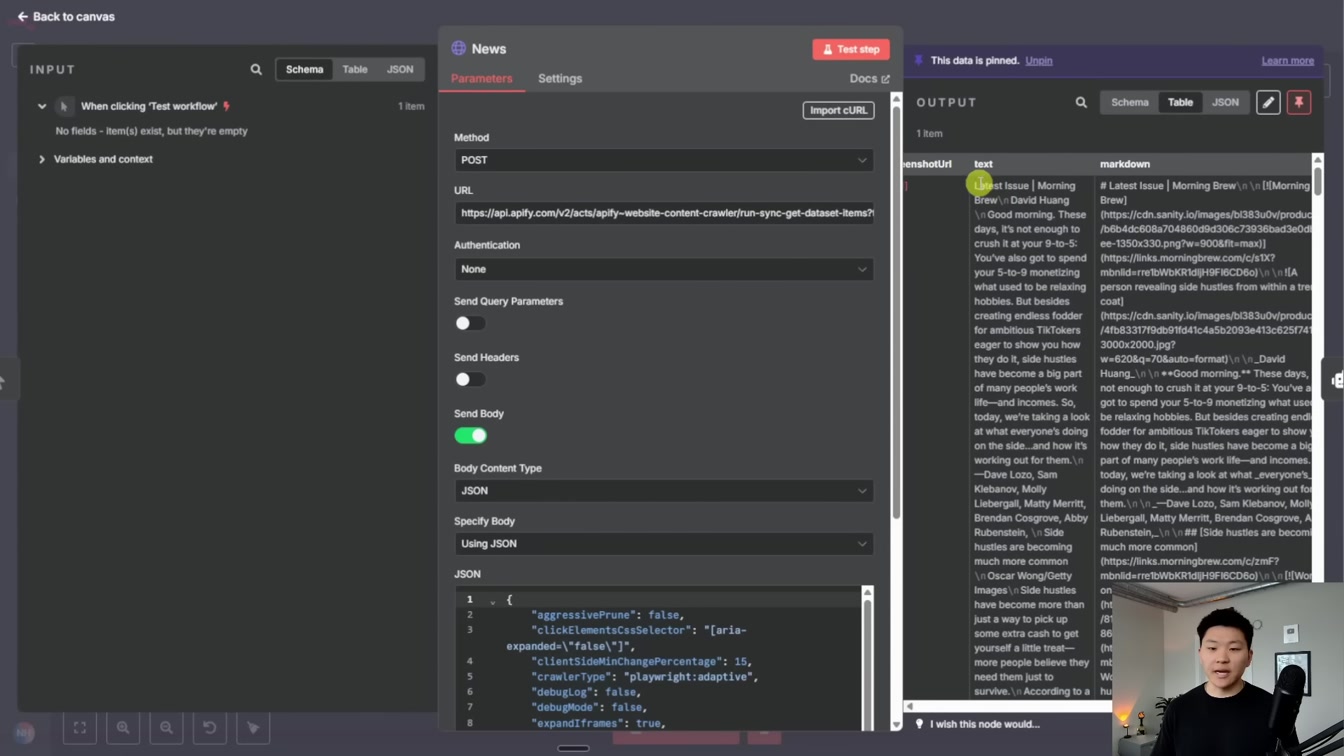Switch input view to Schema
Screen dimensions: 1344x756
pyautogui.click(x=304, y=70)
